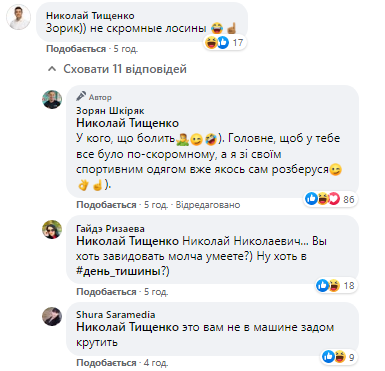View reactions with count 17
This screenshot has width=385, height=371.
[x=225, y=42]
